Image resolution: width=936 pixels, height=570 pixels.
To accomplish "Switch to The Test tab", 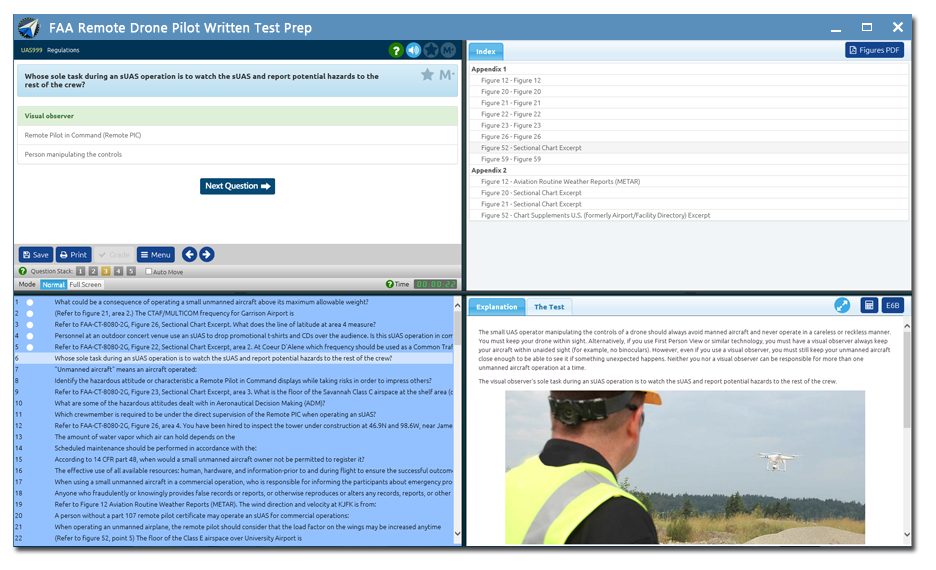I will [x=548, y=307].
